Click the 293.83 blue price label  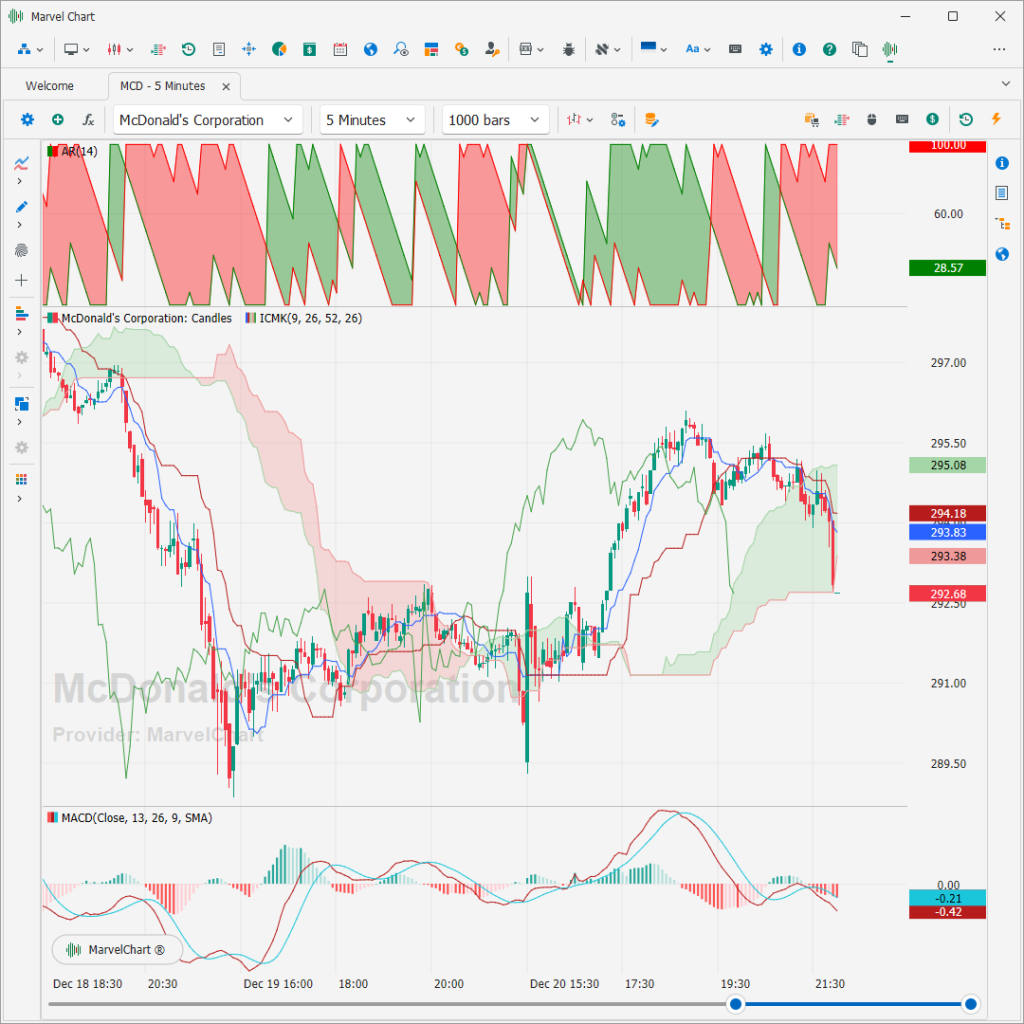pyautogui.click(x=947, y=532)
